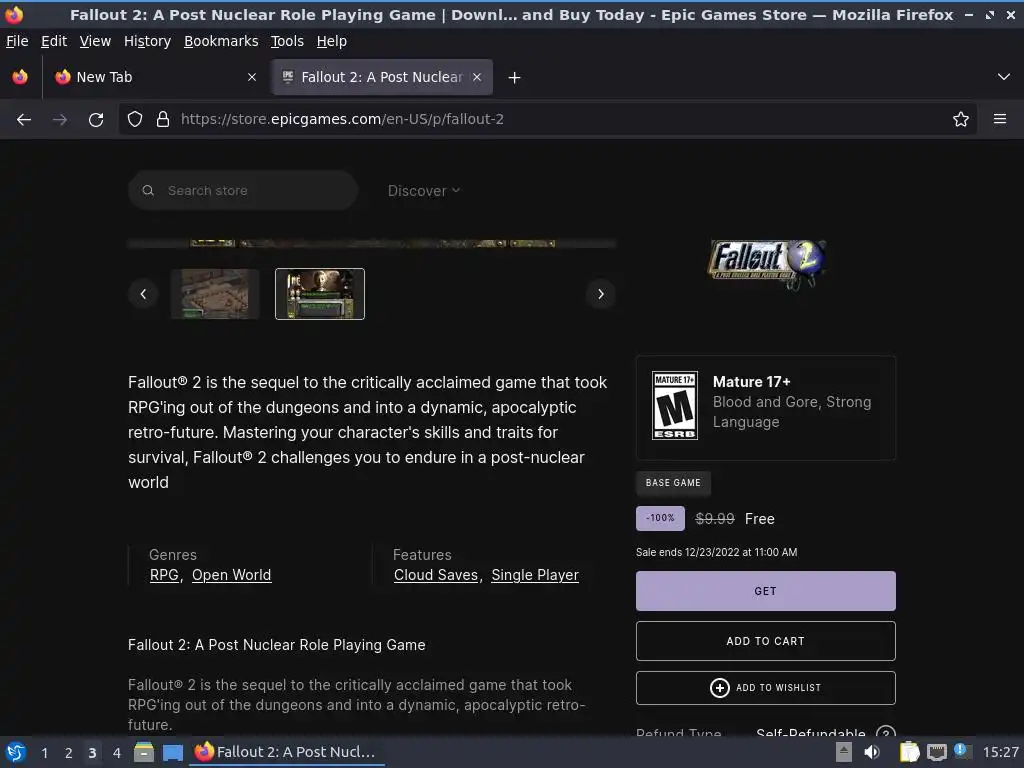Open the Tools menu
1024x768 pixels.
point(287,41)
